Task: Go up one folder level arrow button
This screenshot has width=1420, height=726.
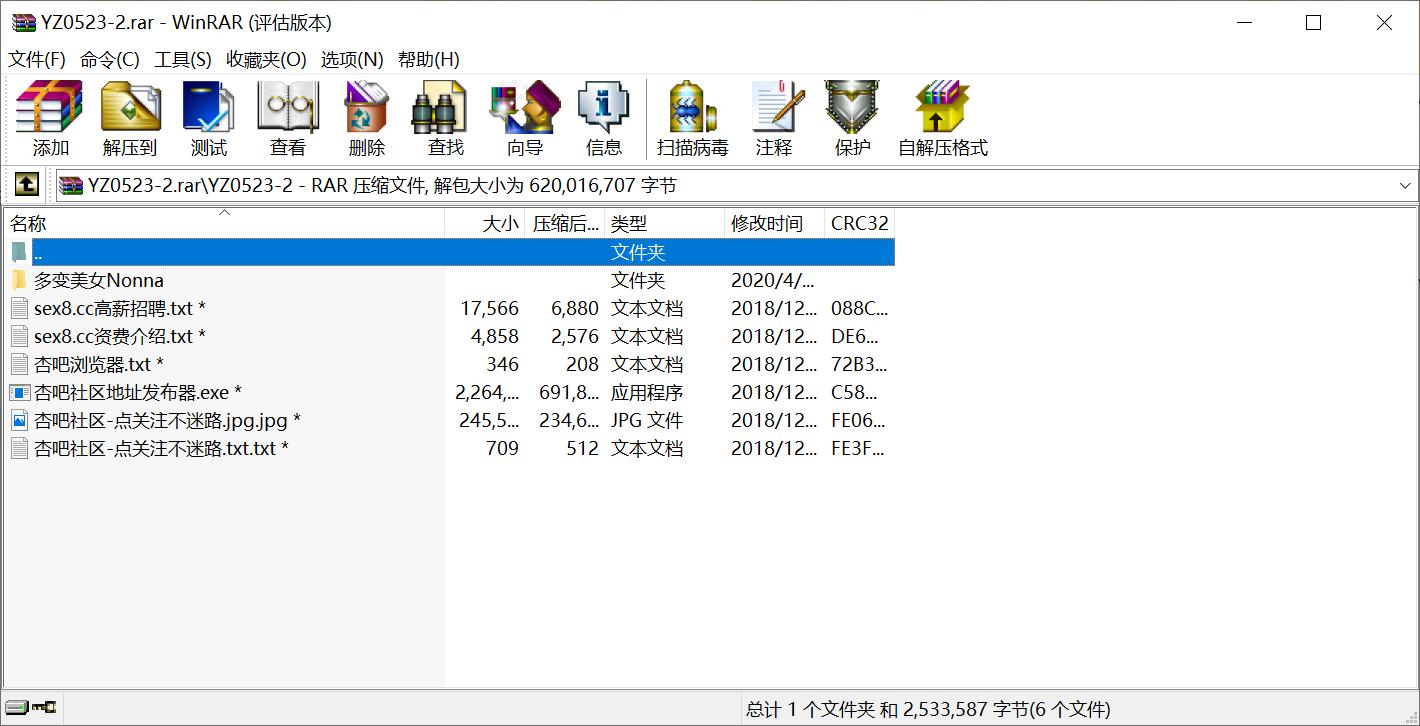Action: [26, 185]
